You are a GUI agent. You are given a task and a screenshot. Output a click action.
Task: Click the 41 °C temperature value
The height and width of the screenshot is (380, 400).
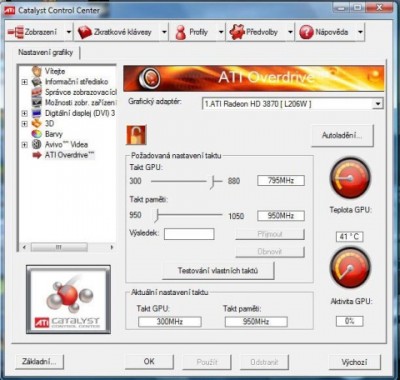[x=349, y=237]
